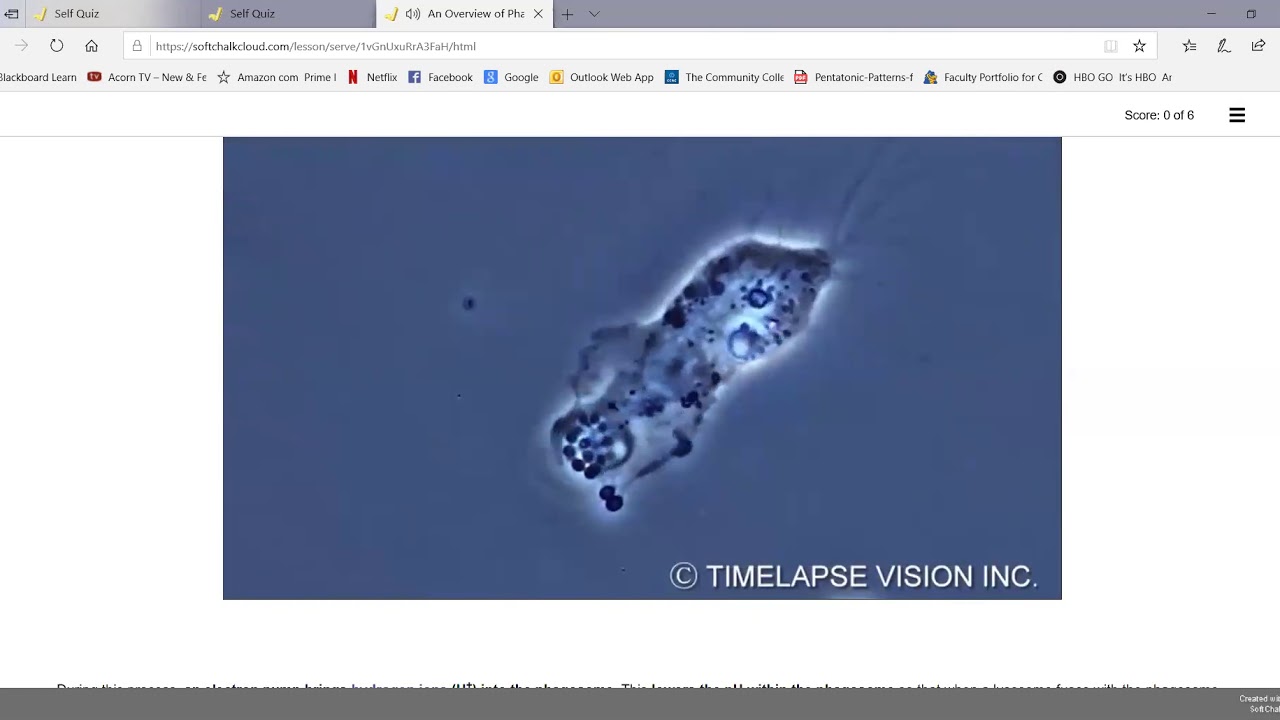Open the lesson hamburger menu

click(x=1237, y=115)
